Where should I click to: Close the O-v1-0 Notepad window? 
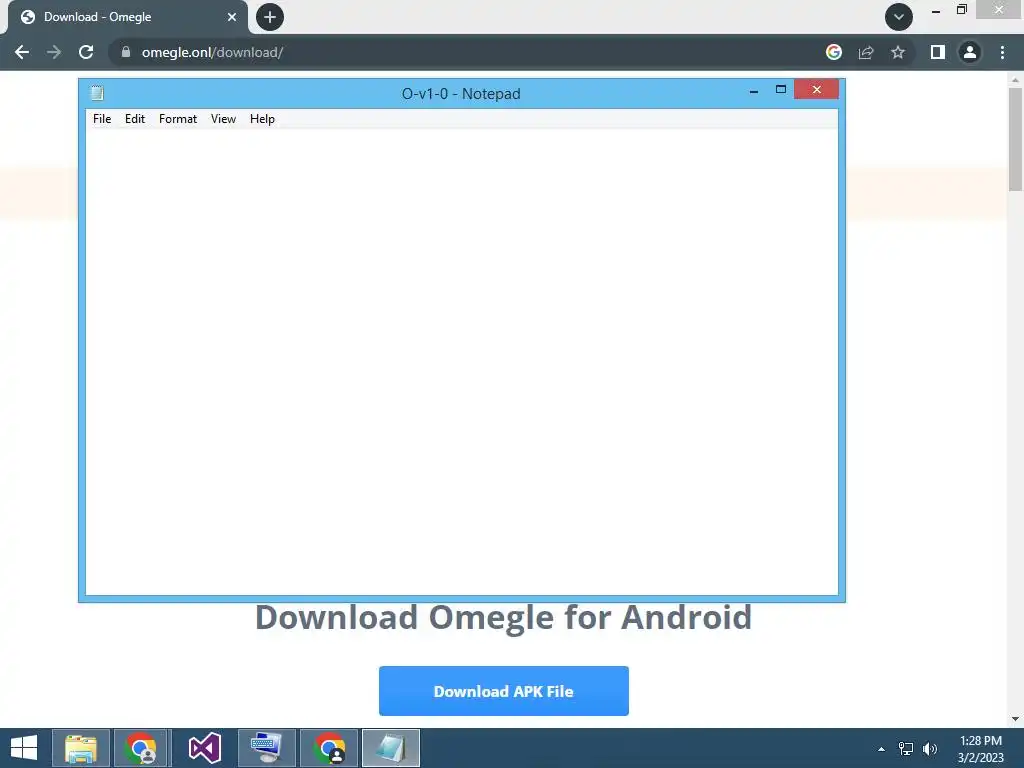pos(816,89)
